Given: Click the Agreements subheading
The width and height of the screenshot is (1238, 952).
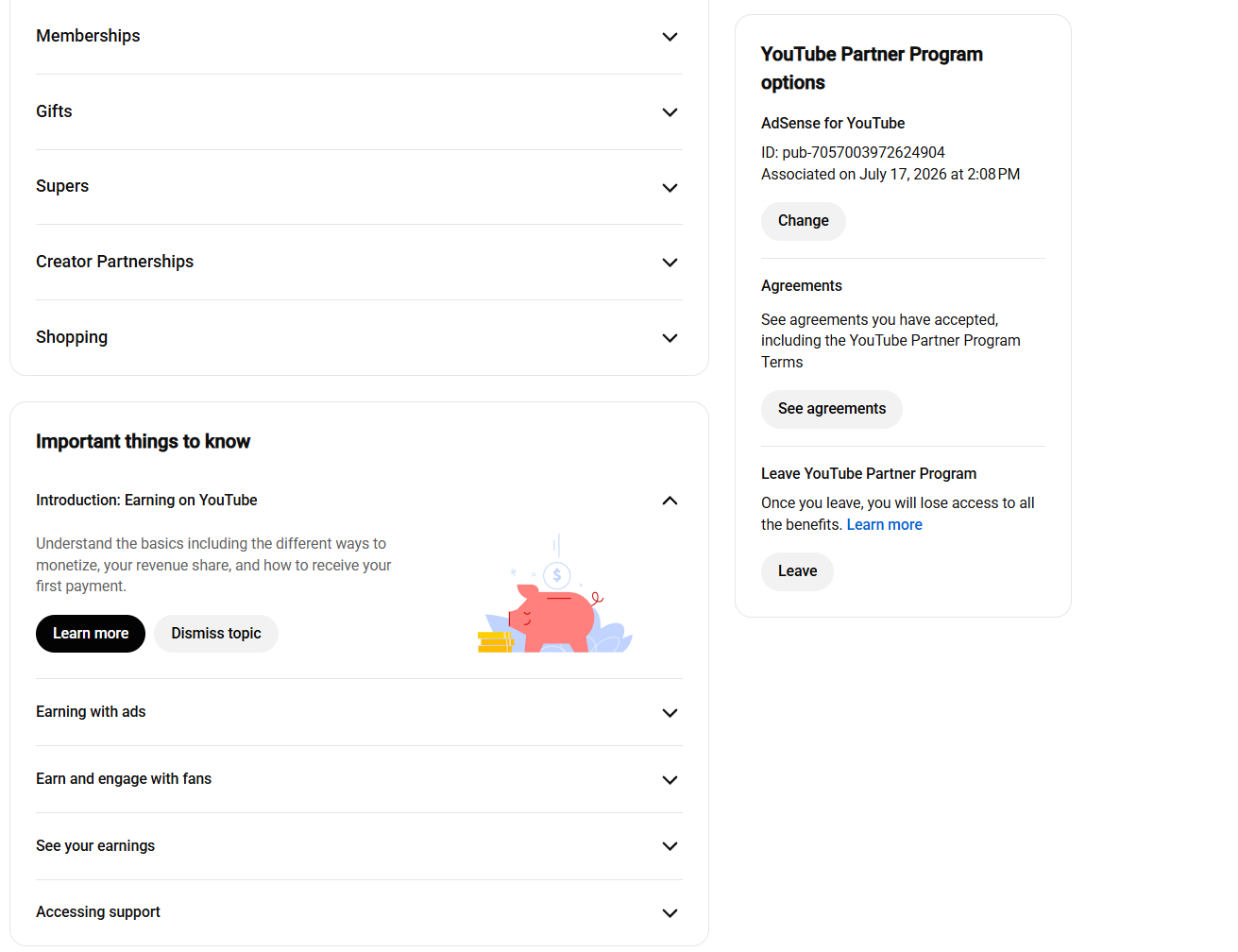Looking at the screenshot, I should click(802, 286).
